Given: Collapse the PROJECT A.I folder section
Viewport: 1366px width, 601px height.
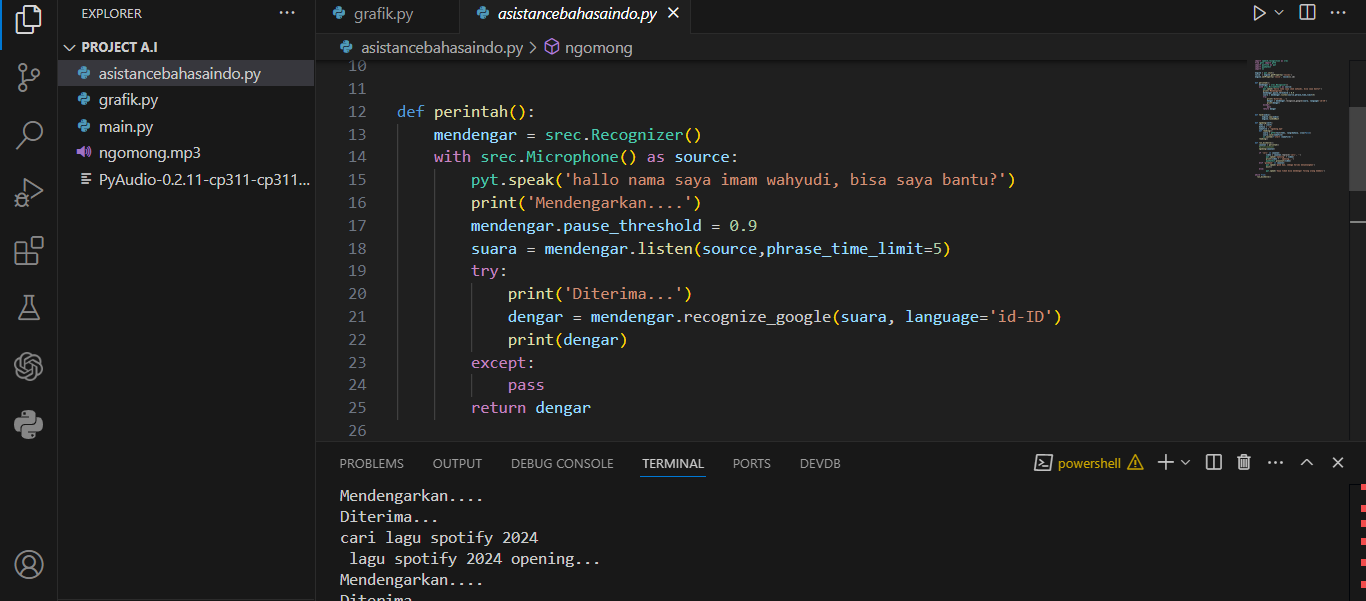Looking at the screenshot, I should (70, 47).
